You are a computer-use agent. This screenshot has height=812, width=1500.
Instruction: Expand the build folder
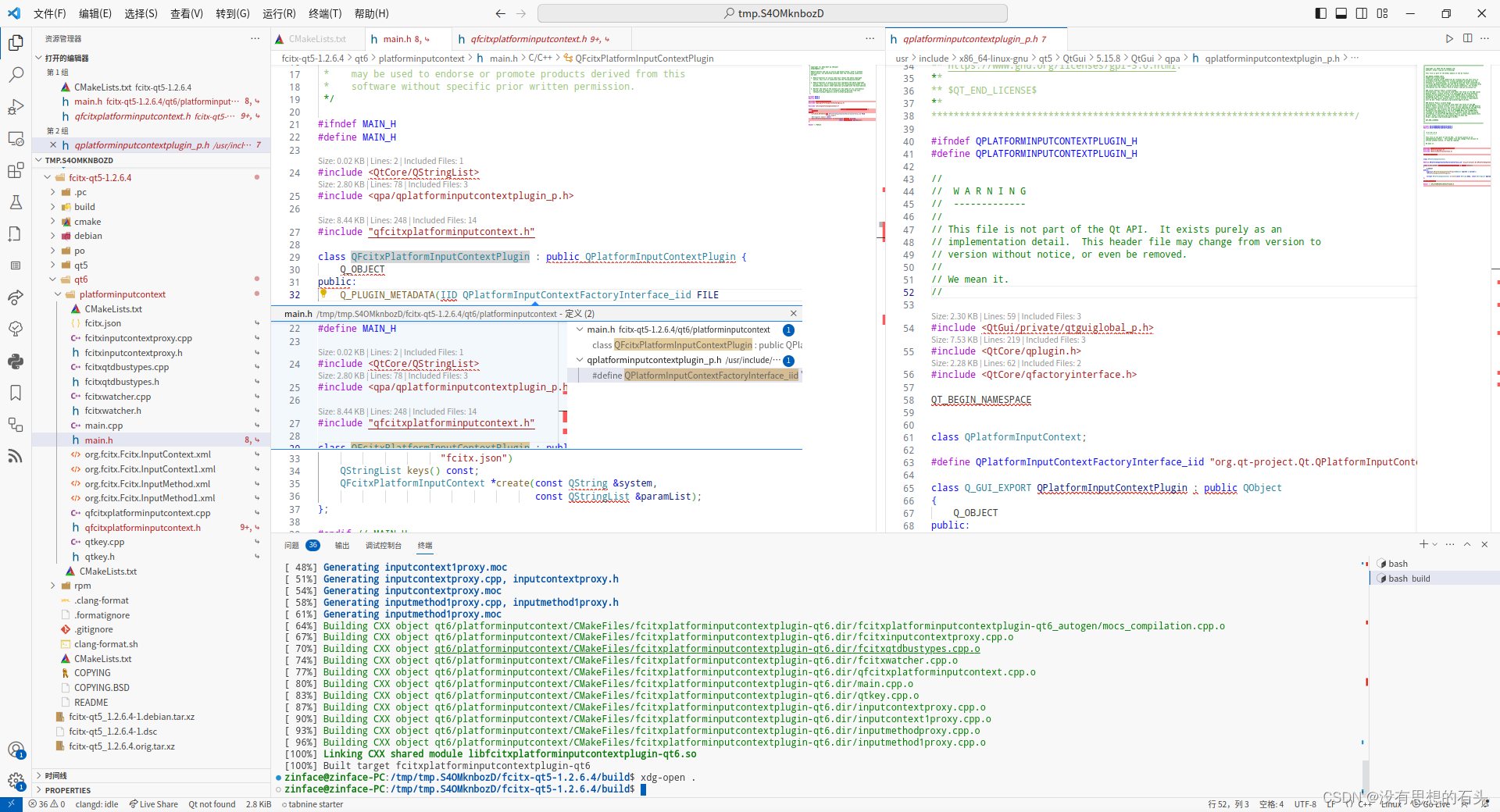pos(53,207)
